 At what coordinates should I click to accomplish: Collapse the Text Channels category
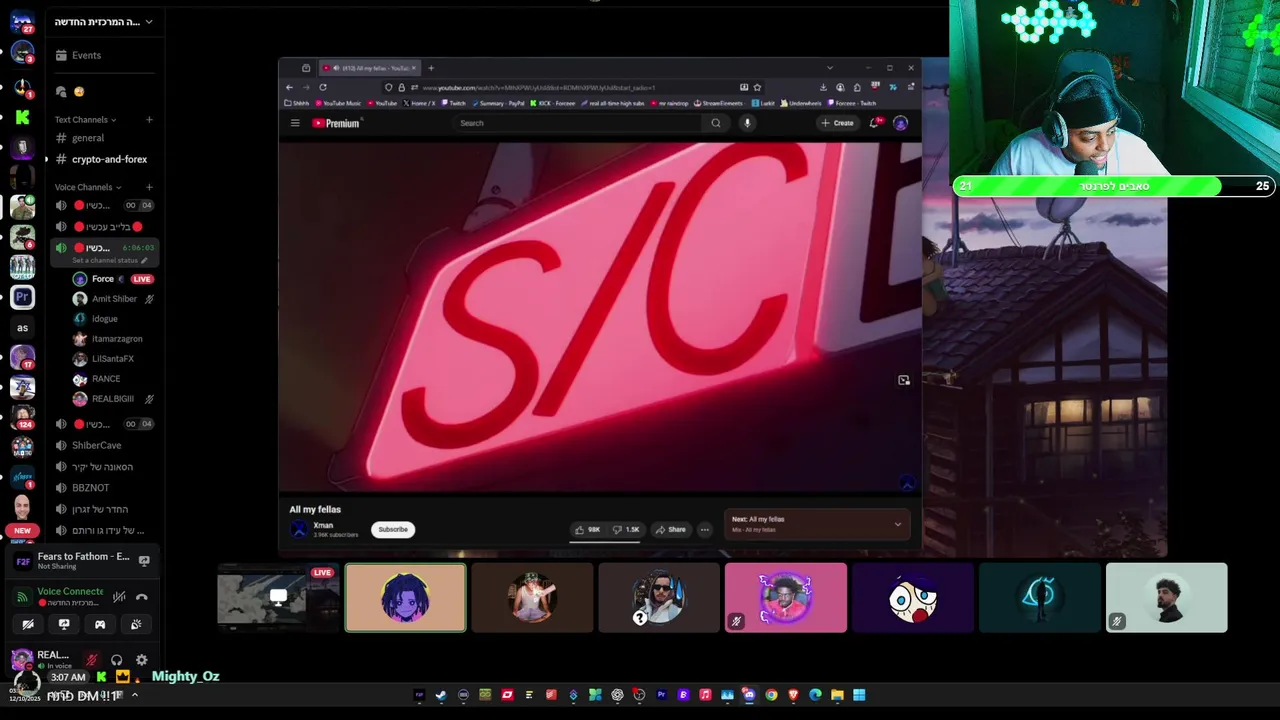(85, 120)
